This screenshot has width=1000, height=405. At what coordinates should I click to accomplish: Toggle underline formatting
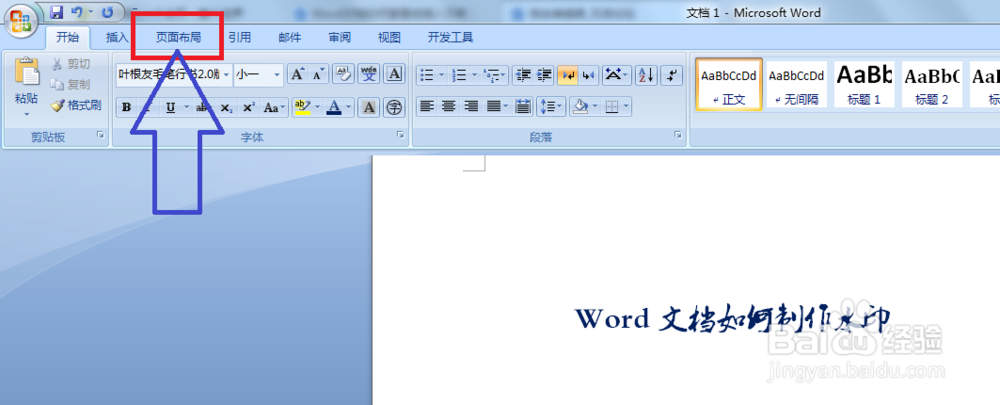tap(170, 108)
